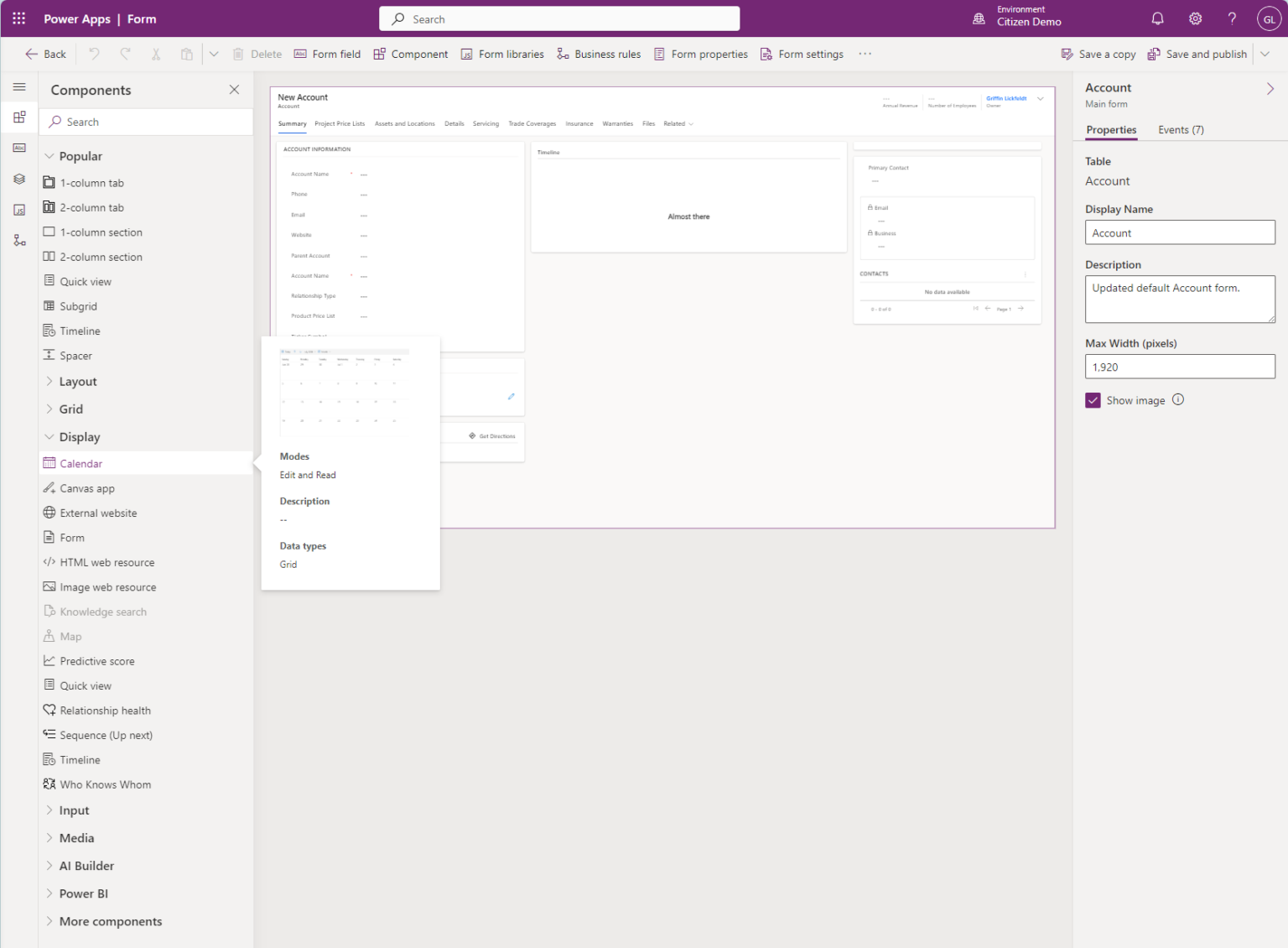Open Form settings from the toolbar
Image resolution: width=1288 pixels, height=948 pixels.
click(802, 53)
